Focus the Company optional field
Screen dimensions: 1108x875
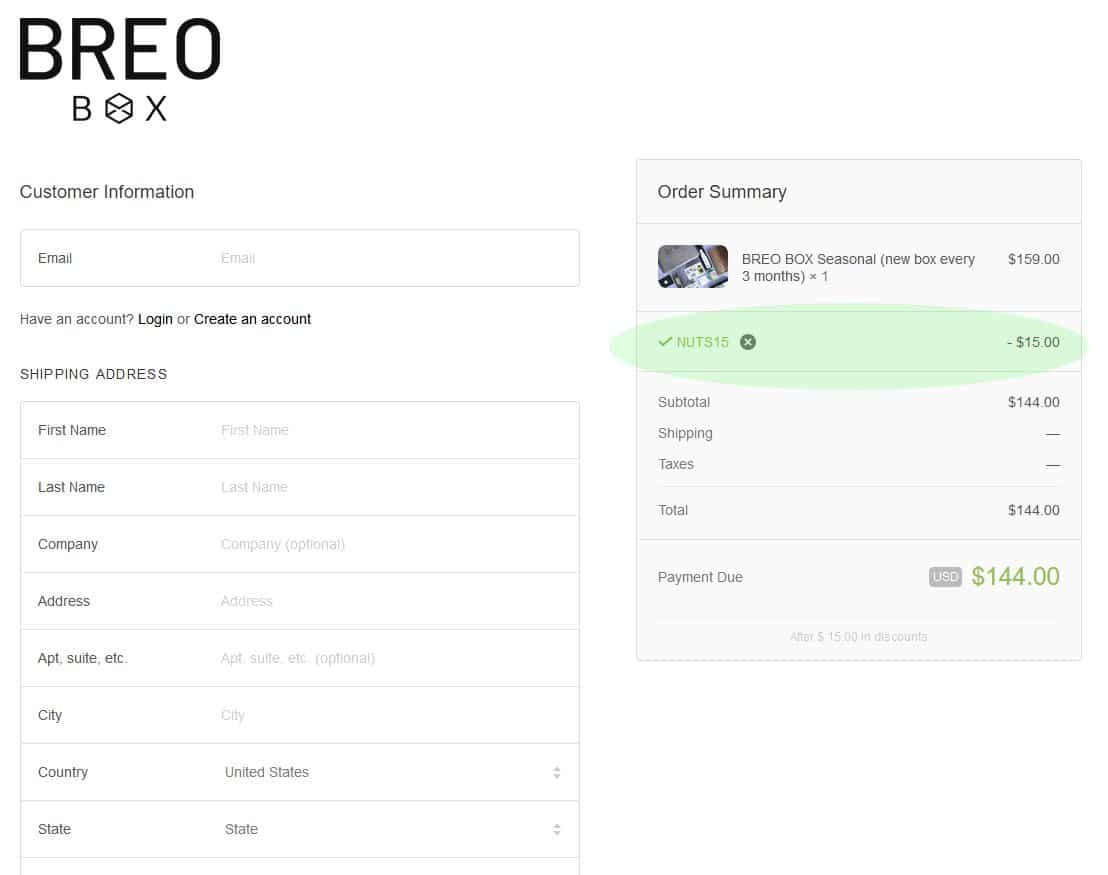click(x=300, y=544)
